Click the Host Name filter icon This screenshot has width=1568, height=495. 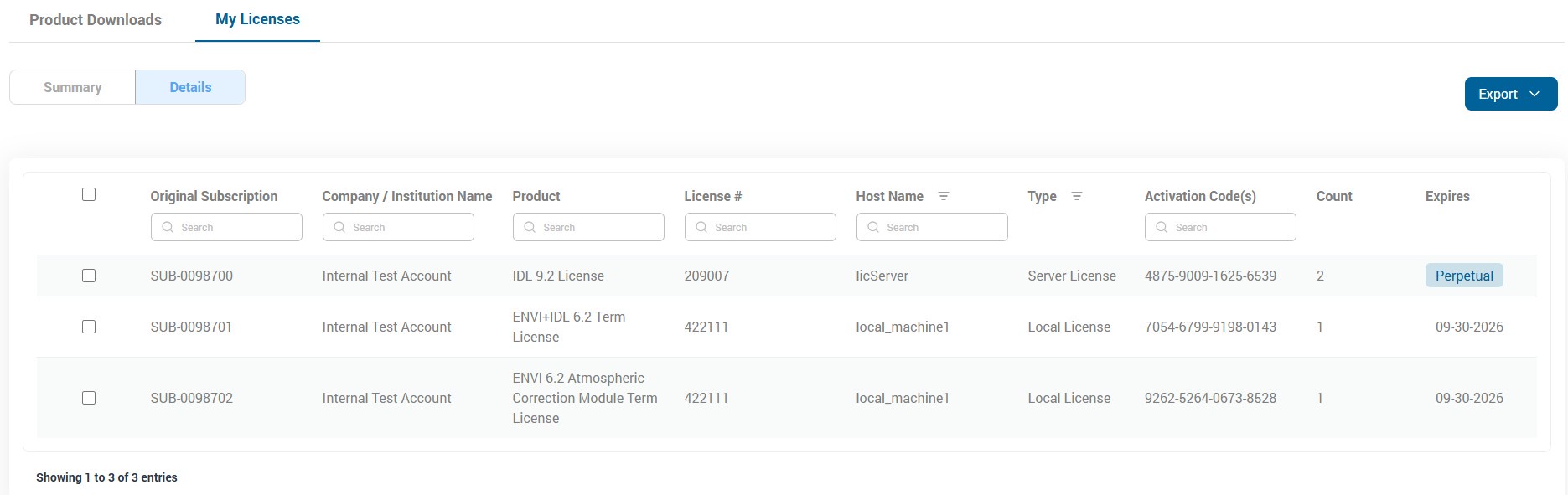943,196
